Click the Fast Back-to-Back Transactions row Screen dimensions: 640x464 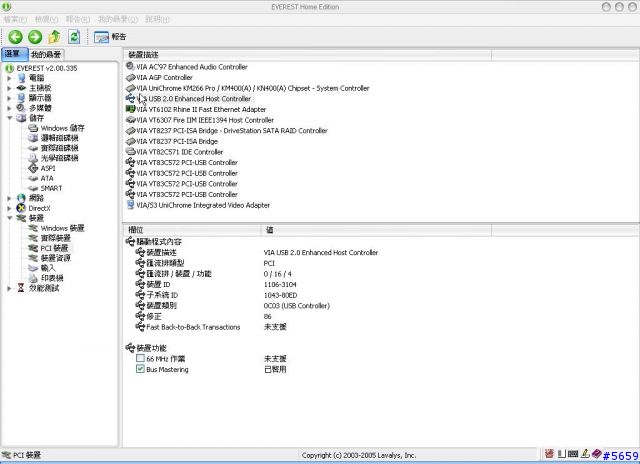coord(193,326)
